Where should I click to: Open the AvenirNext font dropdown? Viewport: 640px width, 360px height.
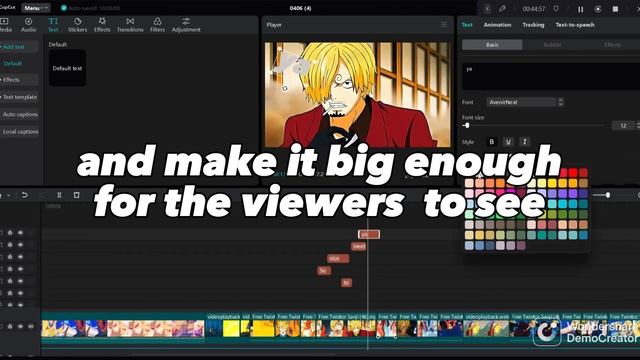tap(521, 102)
